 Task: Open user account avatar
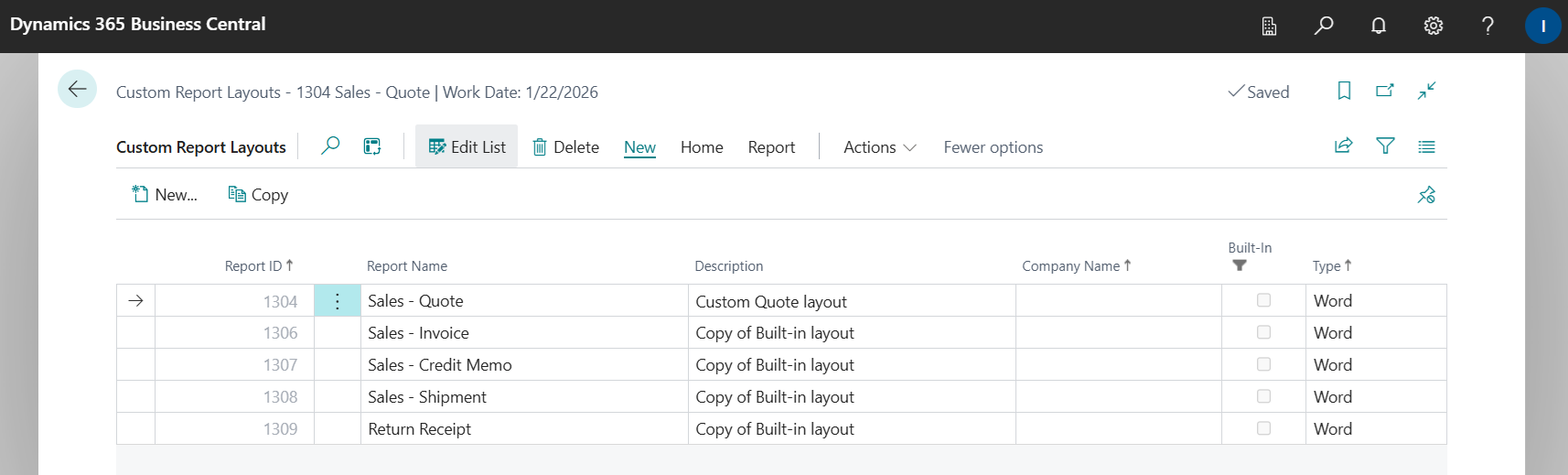point(1543,26)
